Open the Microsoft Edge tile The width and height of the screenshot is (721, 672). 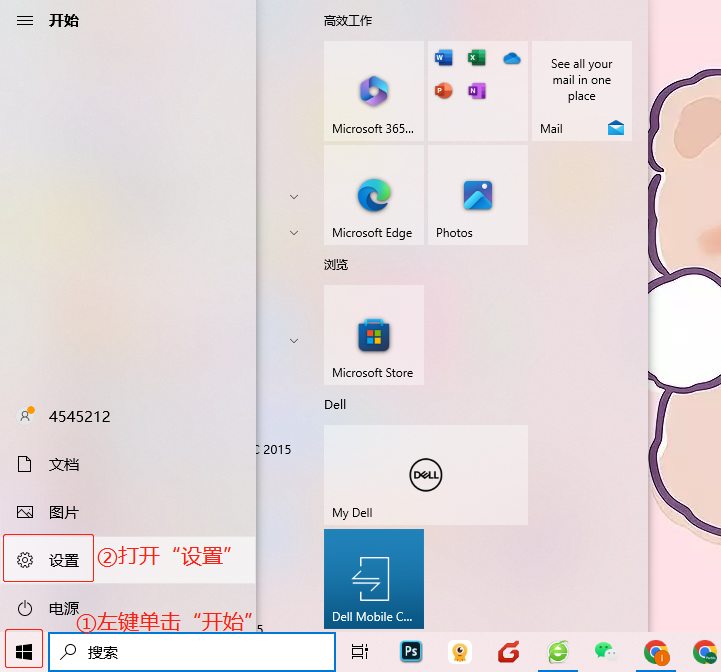[x=374, y=195]
